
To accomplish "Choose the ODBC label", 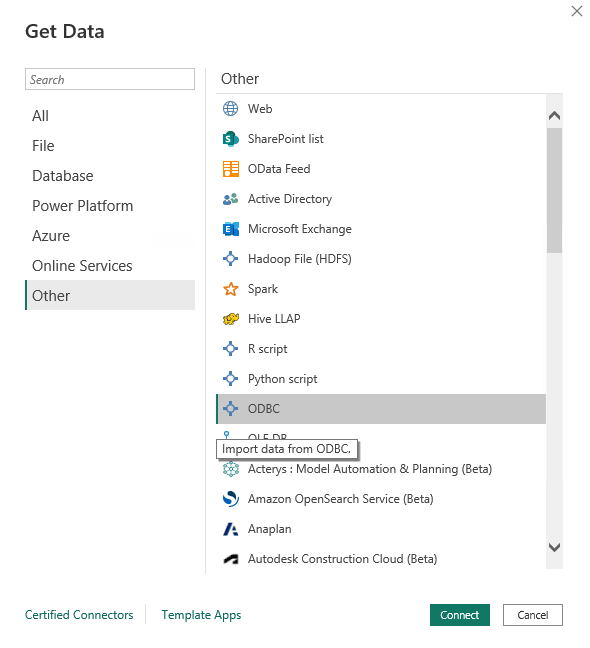I will pos(264,409).
